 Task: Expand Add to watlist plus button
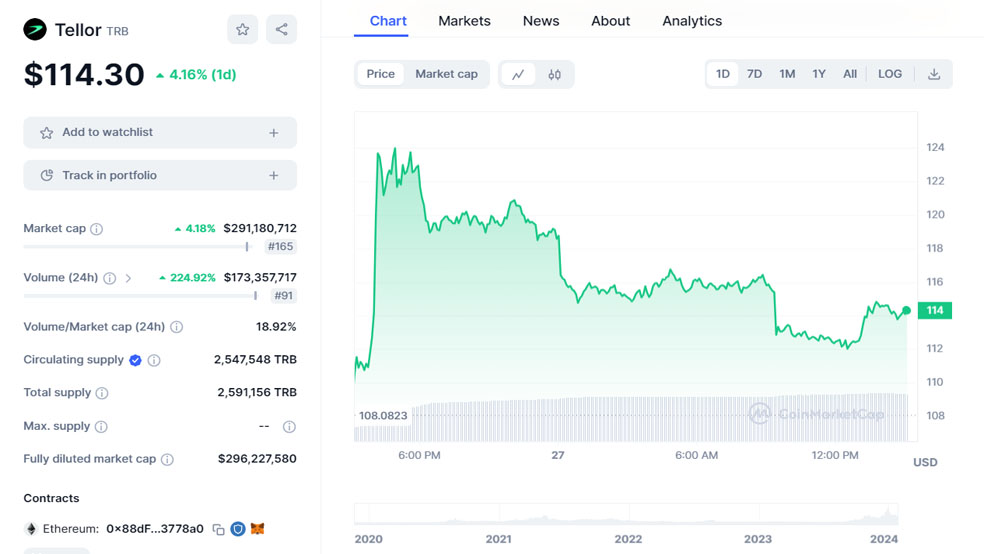(x=273, y=132)
